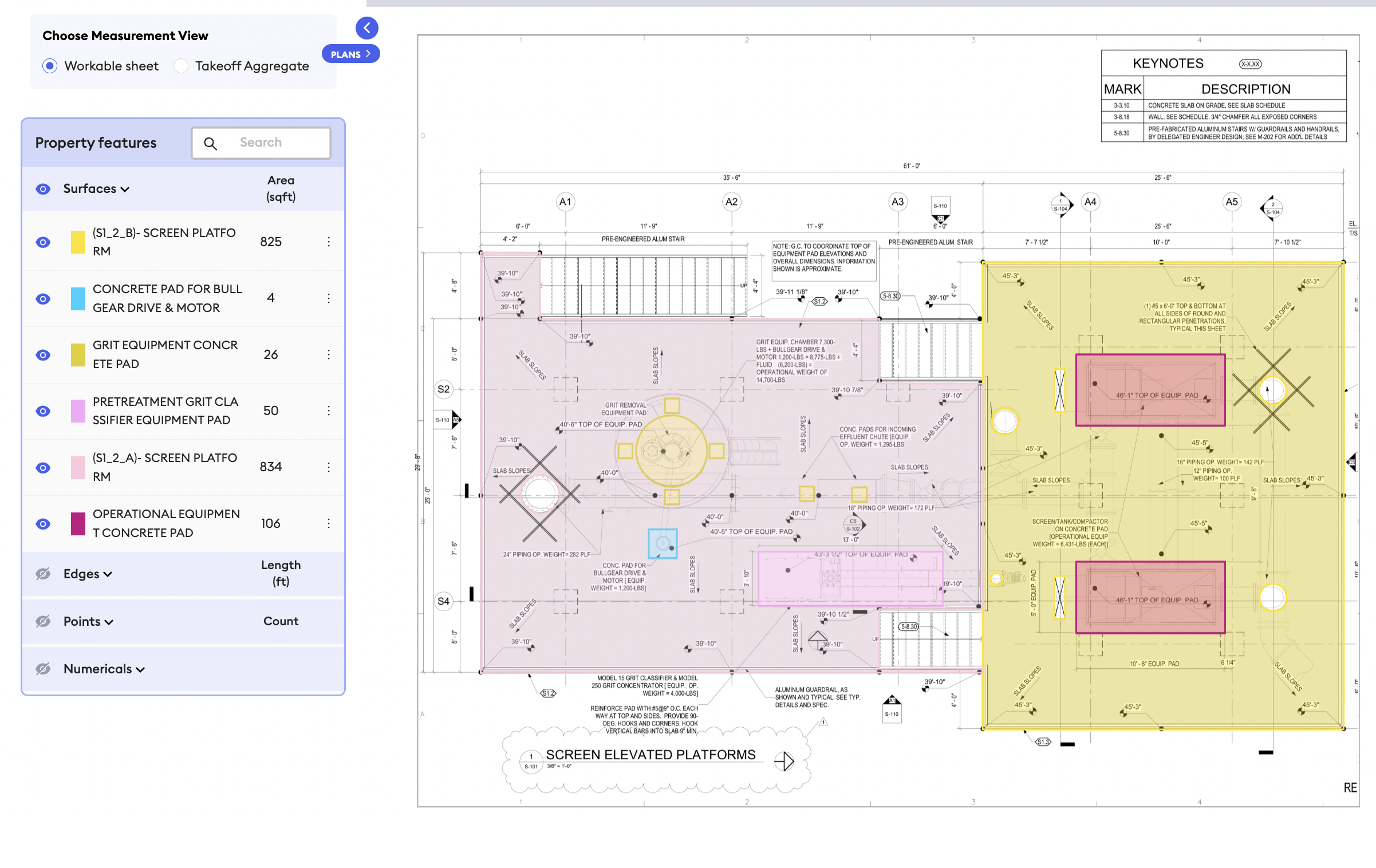
Task: Open three-dot menu for (S1_2_B)- SCREEN PLATFORM
Action: (x=329, y=242)
